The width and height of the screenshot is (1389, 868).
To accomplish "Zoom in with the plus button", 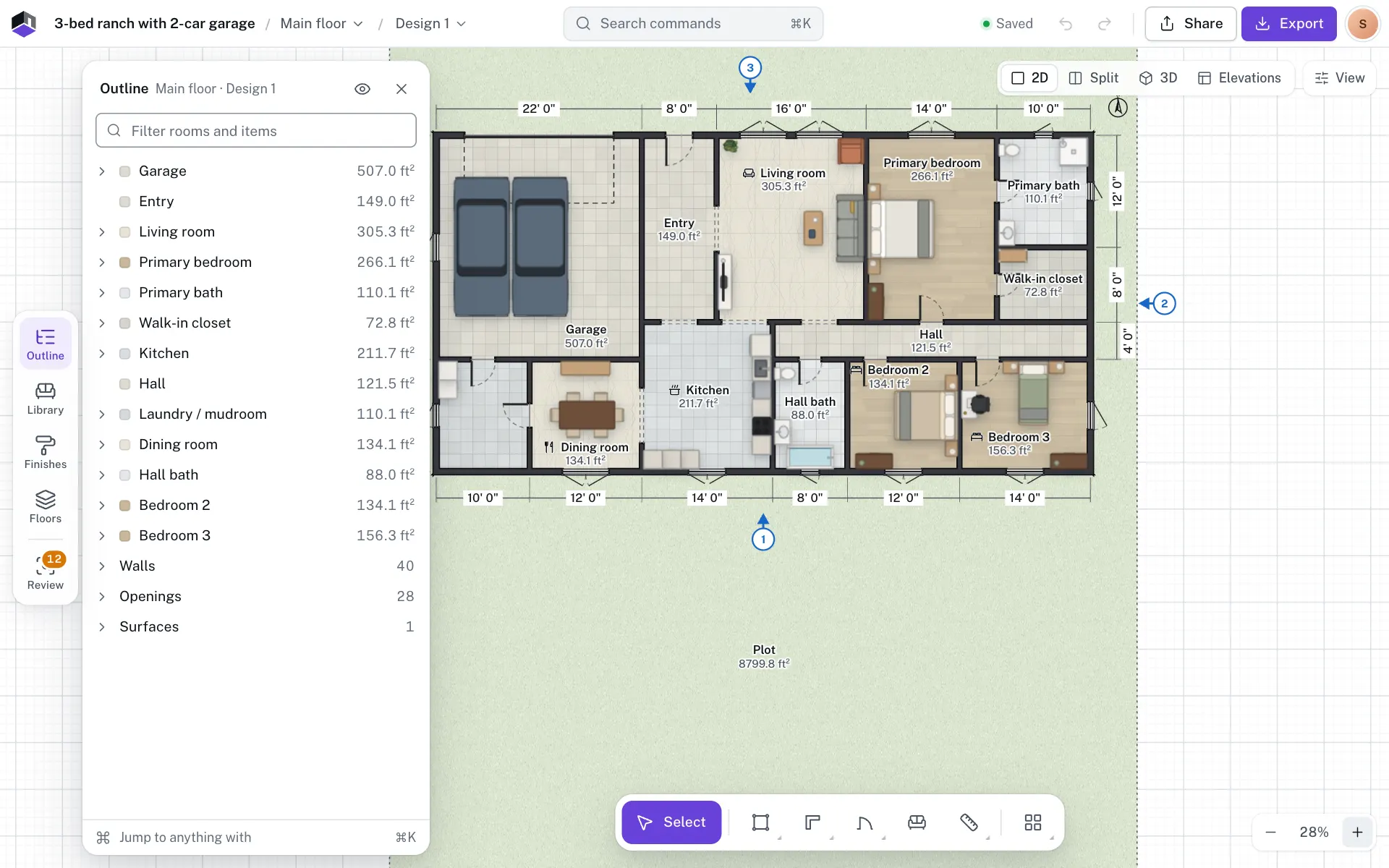I will click(x=1357, y=833).
